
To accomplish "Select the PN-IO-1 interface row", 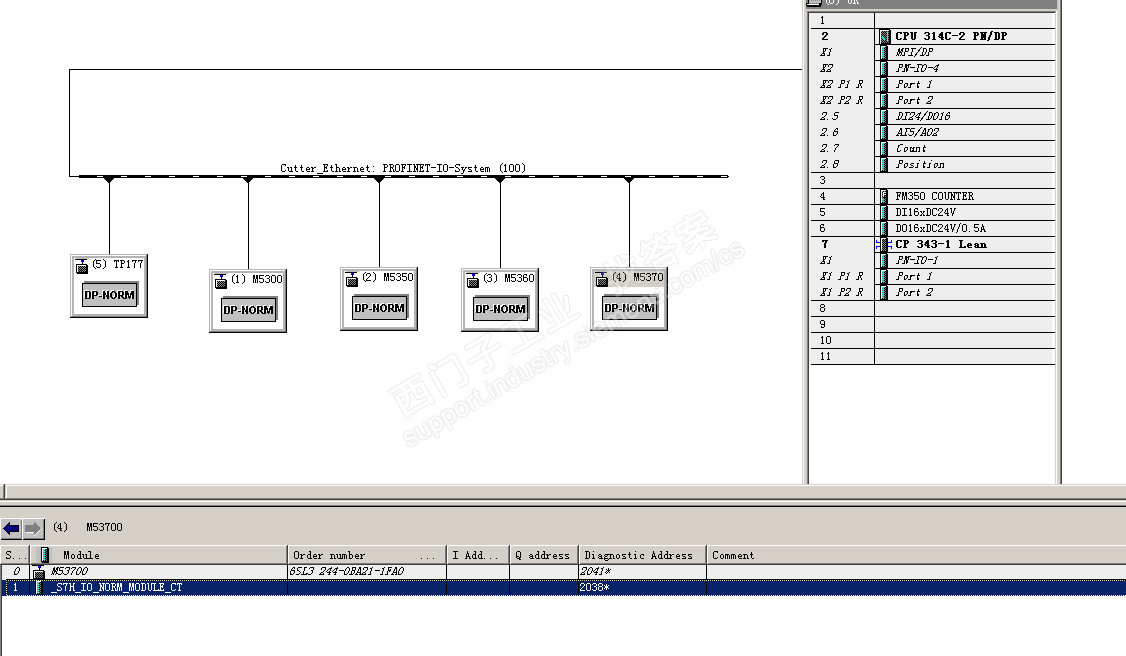I will point(933,261).
